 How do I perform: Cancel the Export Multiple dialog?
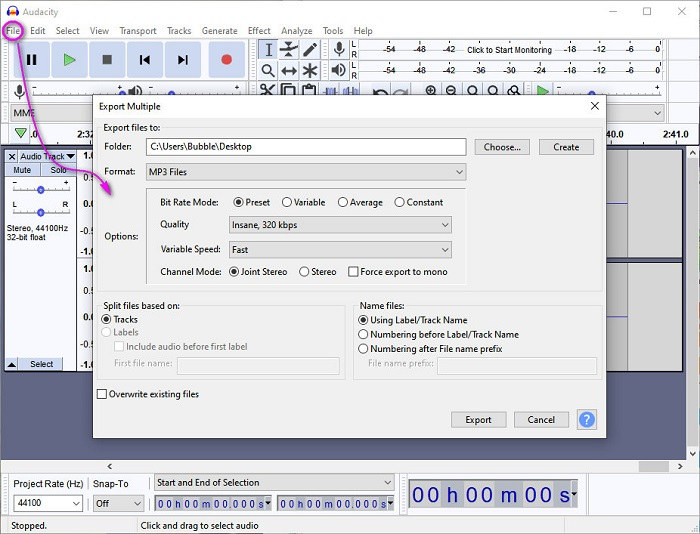[541, 420]
